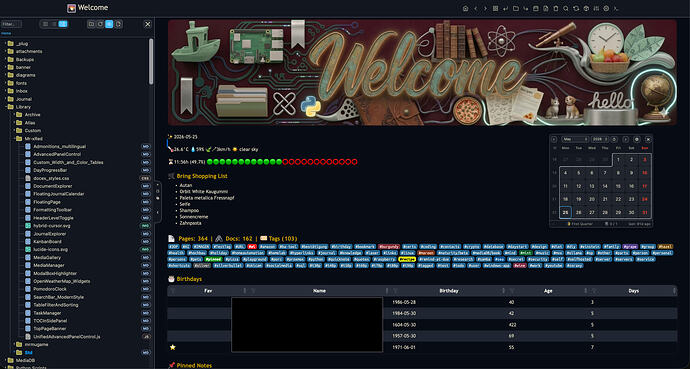
Task: Sort table by Birthday column
Action: (449, 291)
